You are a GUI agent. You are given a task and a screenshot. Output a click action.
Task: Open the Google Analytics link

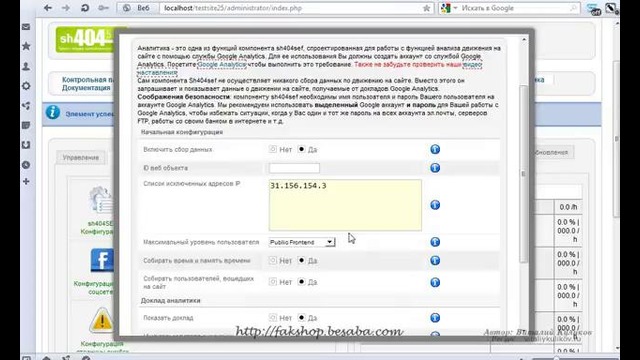[222, 64]
